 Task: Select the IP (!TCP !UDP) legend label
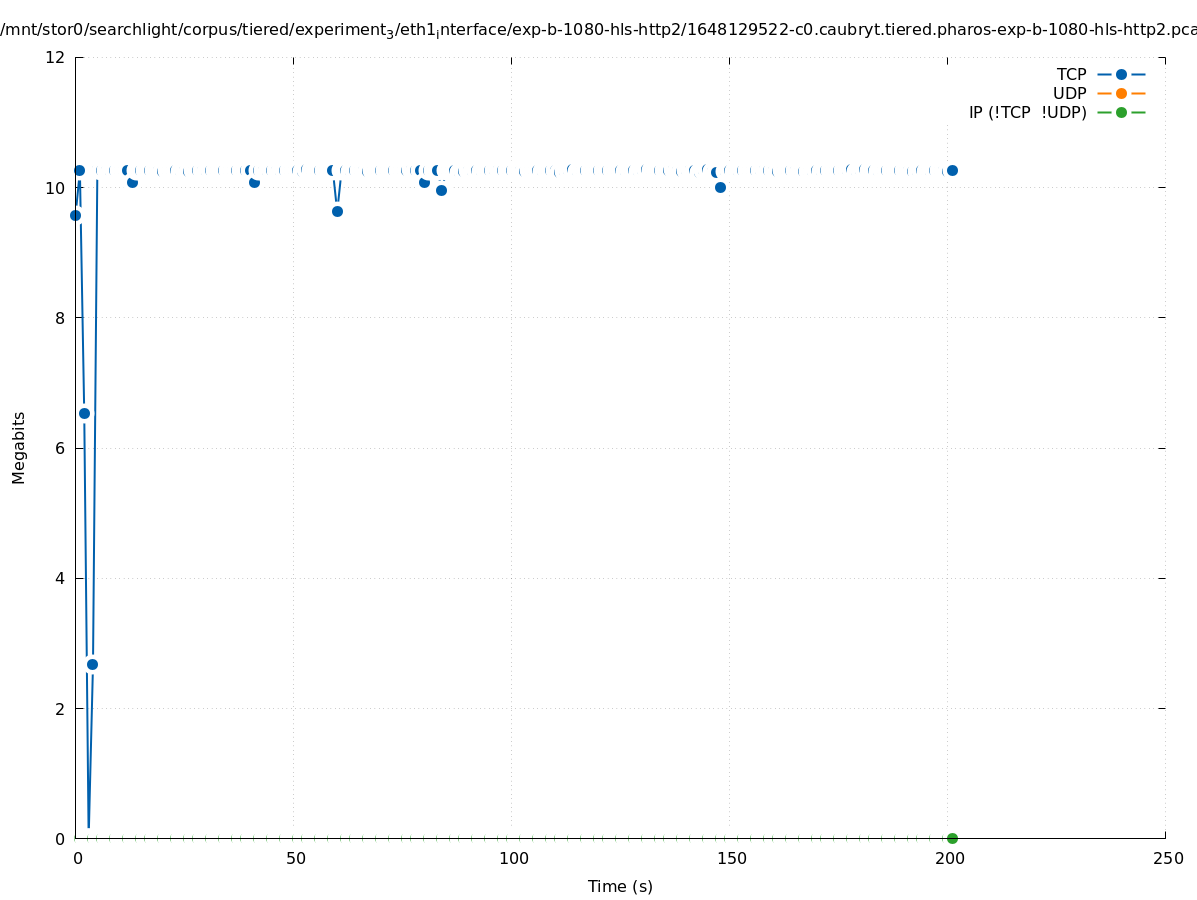(1027, 113)
